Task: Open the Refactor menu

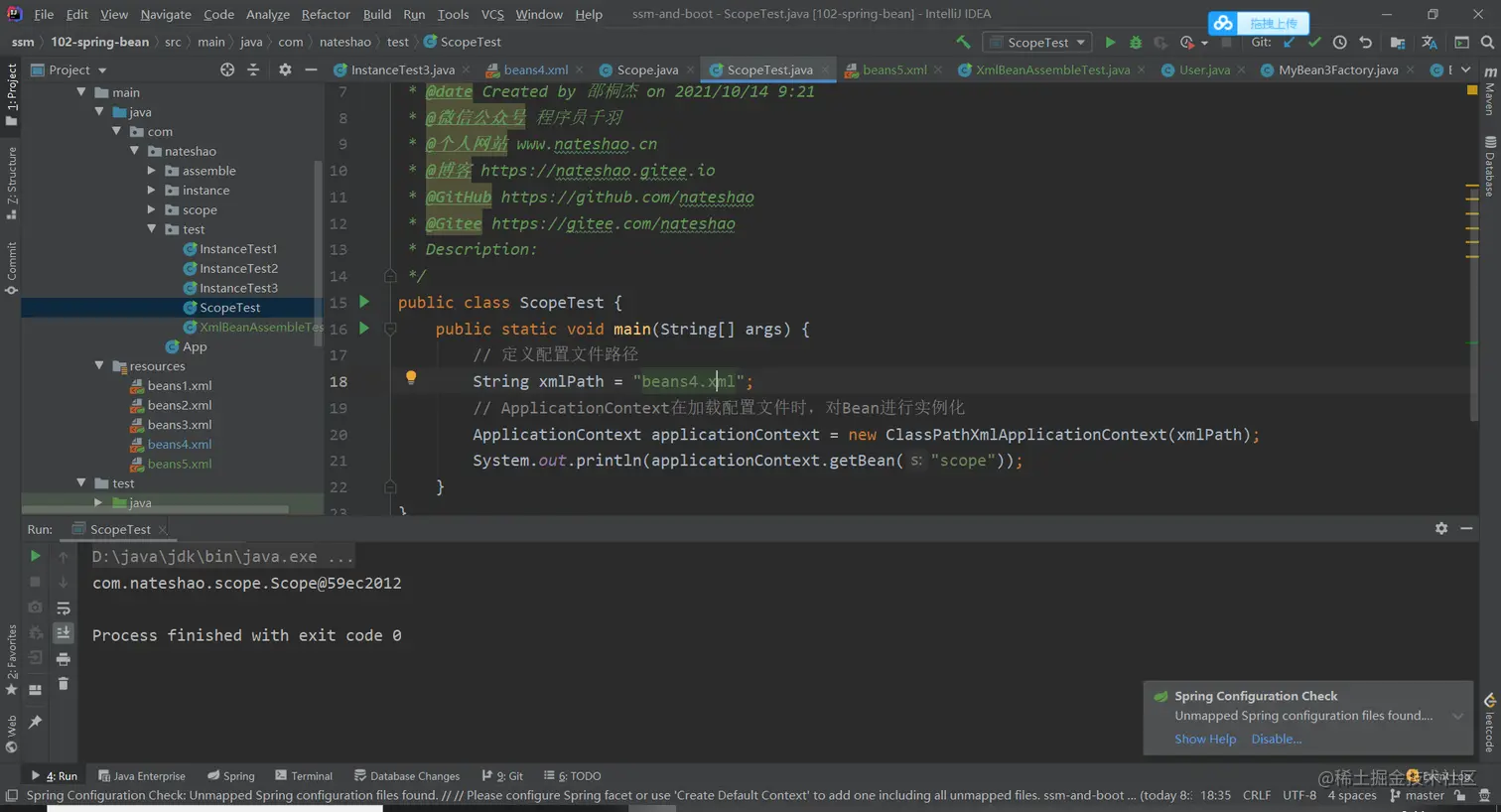Action: coord(326,14)
